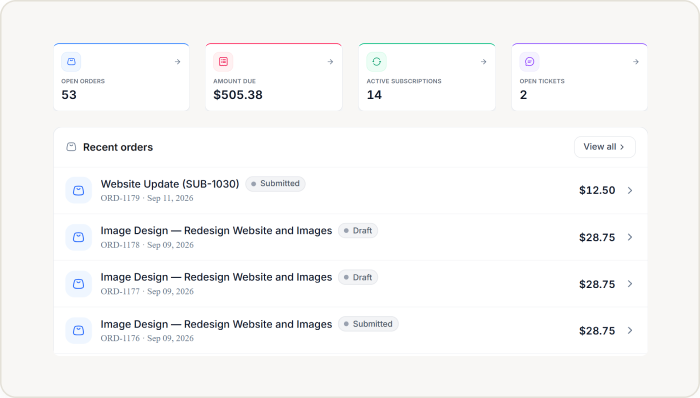700x398 pixels.
Task: Open the Image Design order ORD-1177 title
Action: (x=216, y=277)
